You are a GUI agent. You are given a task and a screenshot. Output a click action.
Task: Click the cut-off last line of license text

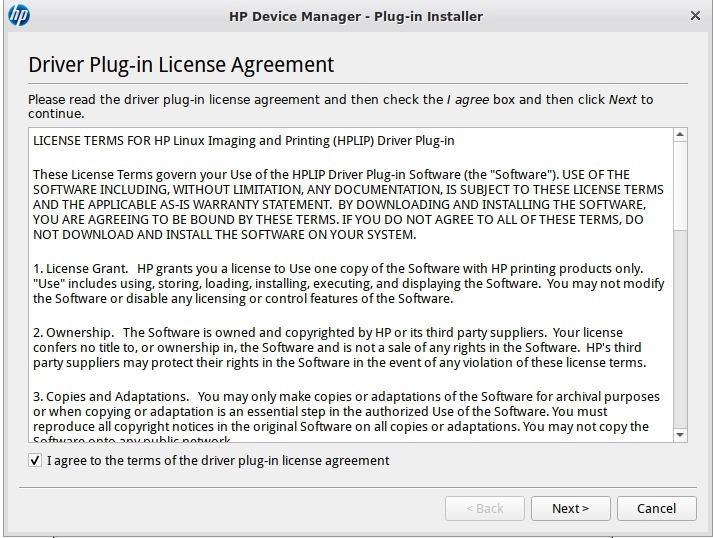coord(132,440)
